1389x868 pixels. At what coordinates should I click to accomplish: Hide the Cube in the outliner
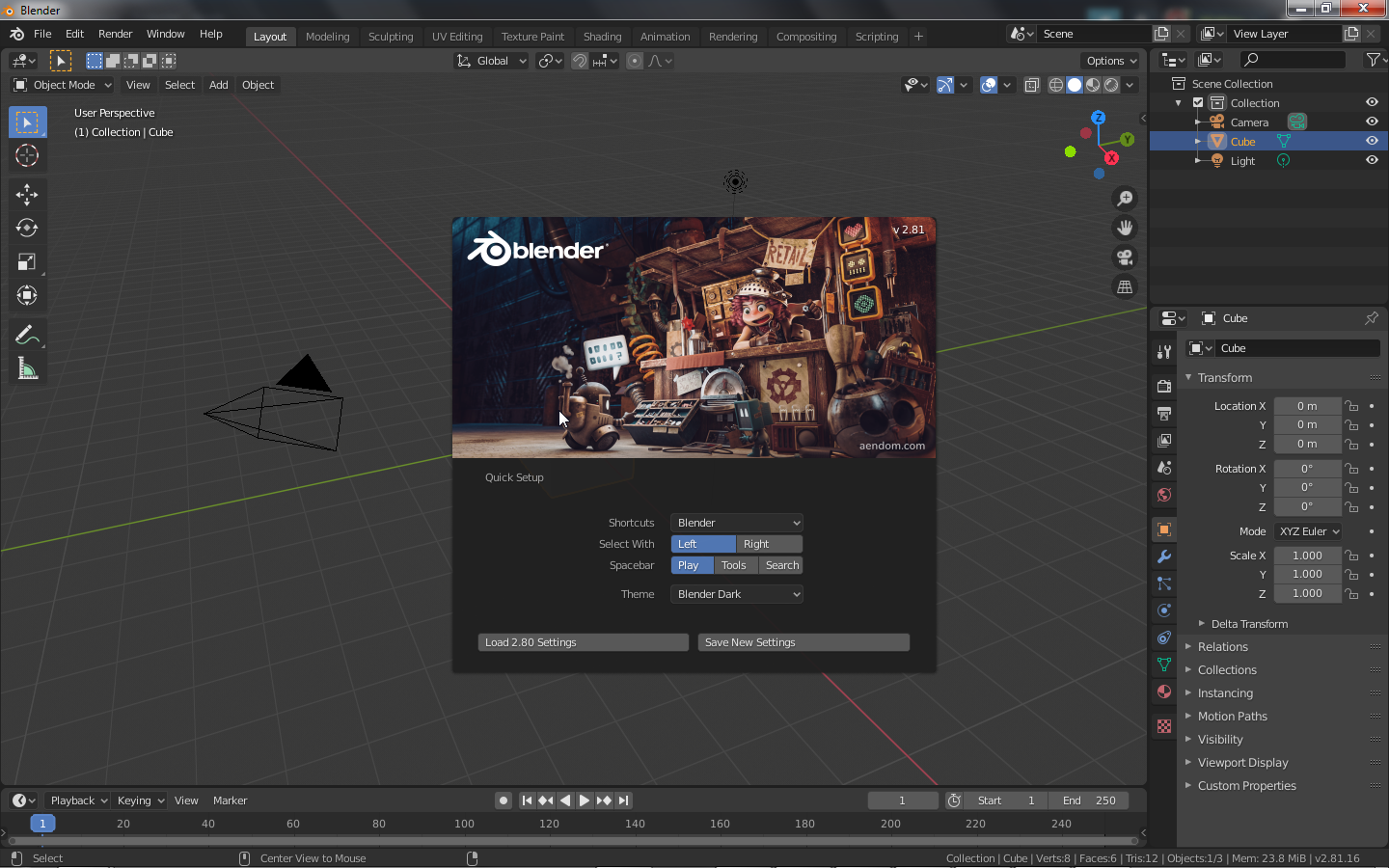pos(1372,141)
